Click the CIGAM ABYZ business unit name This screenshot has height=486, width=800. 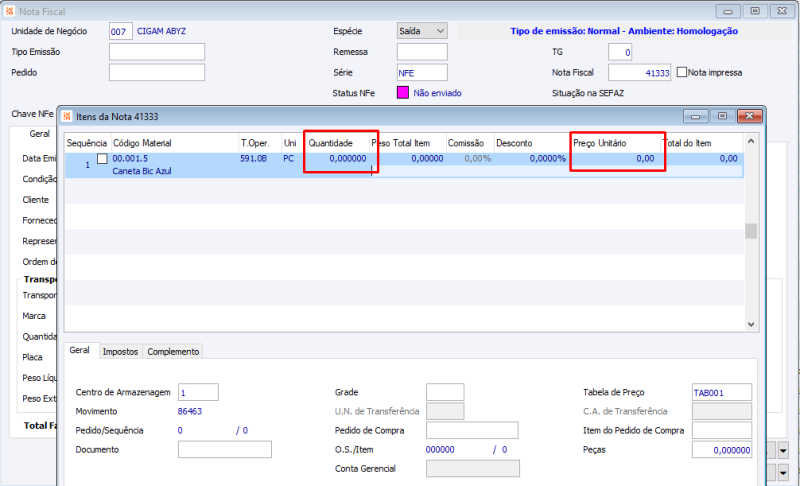point(161,31)
